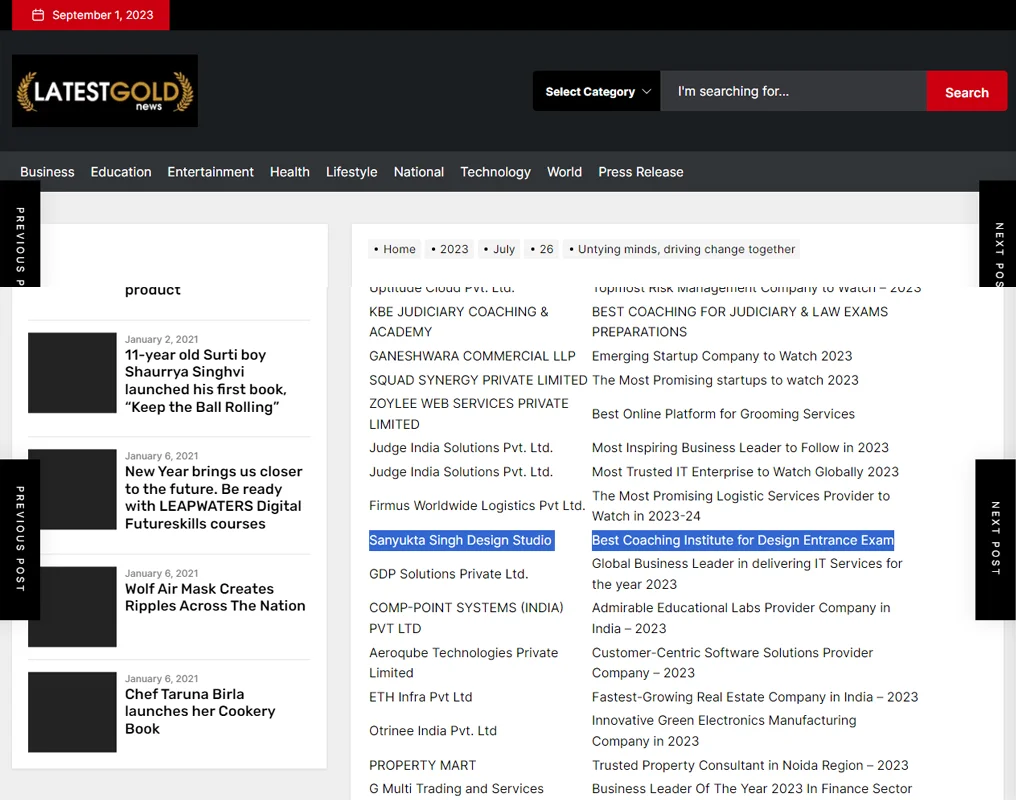Image resolution: width=1016 pixels, height=800 pixels.
Task: Click the calendar icon beside the date
Action: 38,15
